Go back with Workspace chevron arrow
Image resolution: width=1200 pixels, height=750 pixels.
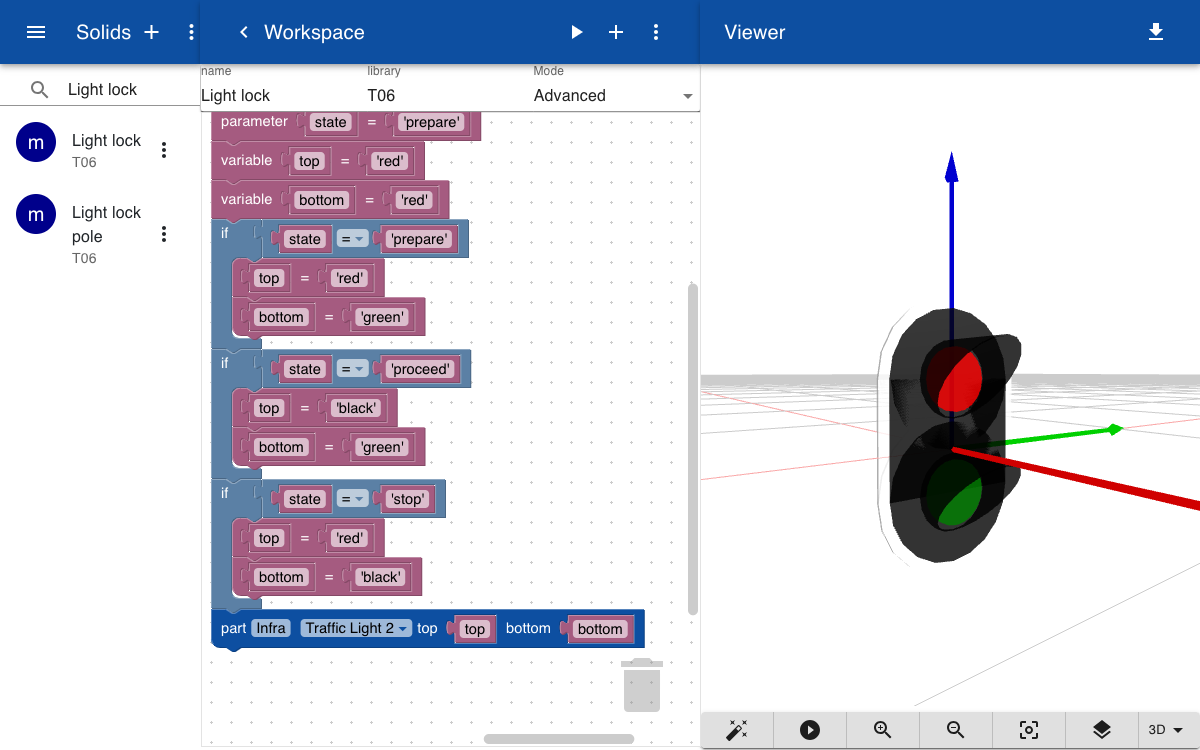[x=243, y=32]
